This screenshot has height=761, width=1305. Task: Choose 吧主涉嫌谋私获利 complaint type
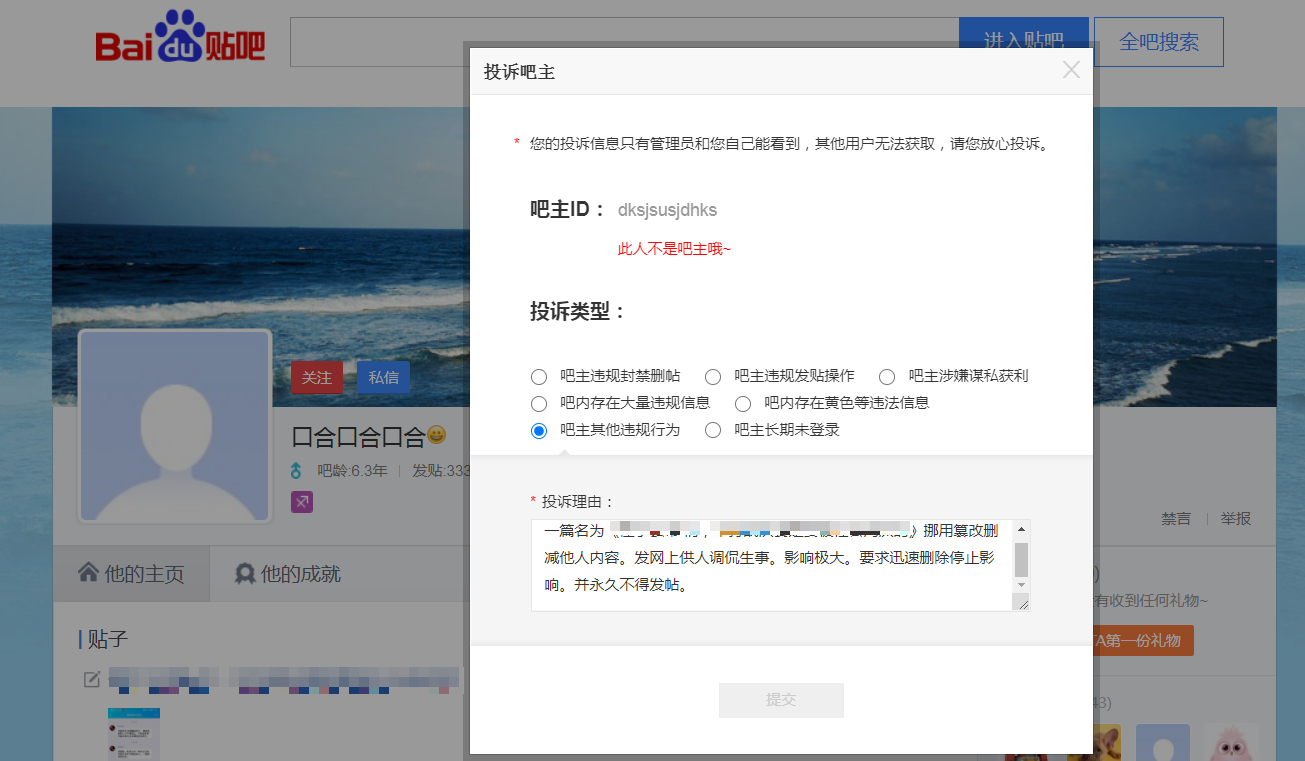[887, 377]
